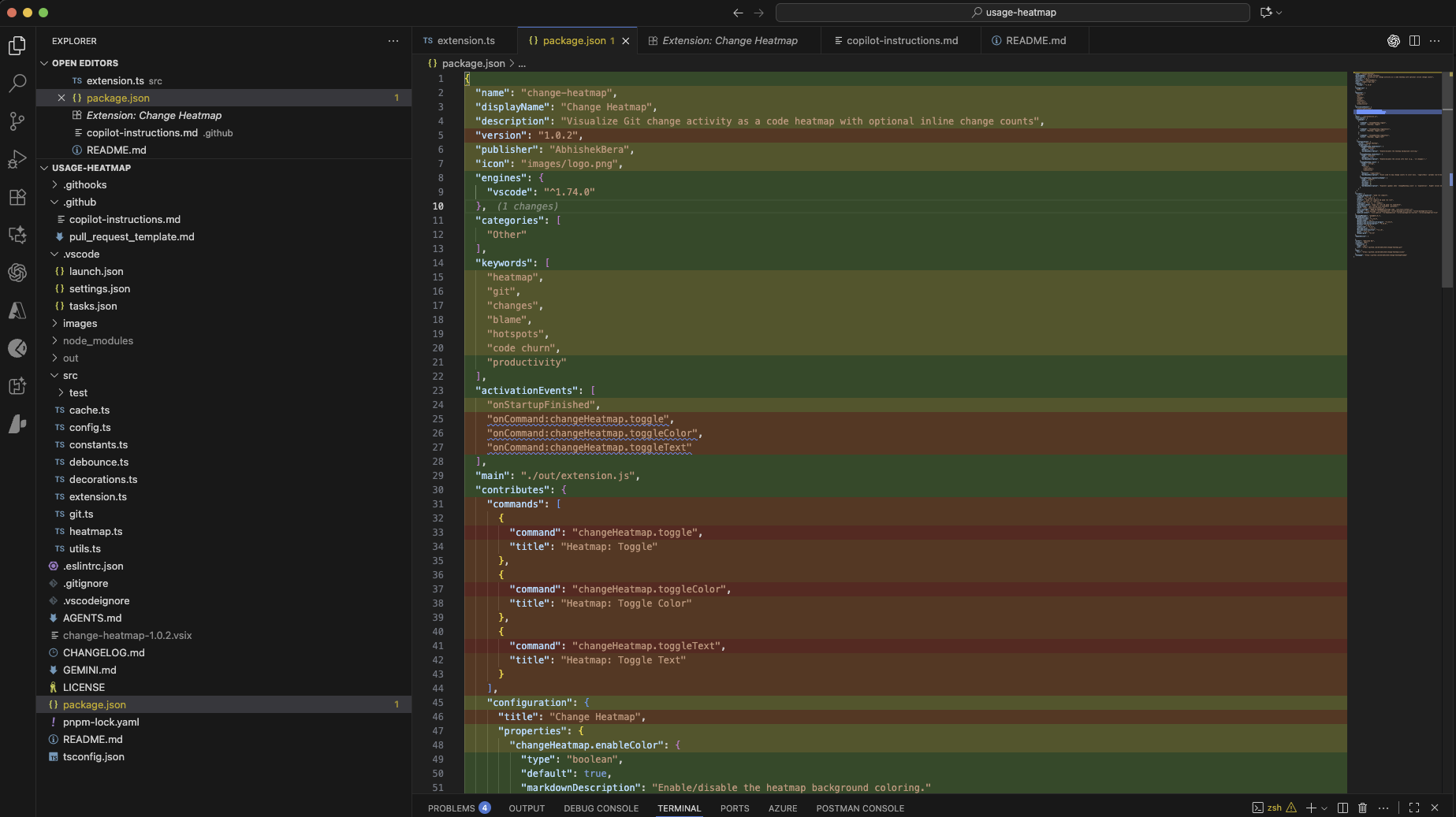1456x817 pixels.
Task: Switch to the README.md editor tab
Action: [x=1035, y=41]
